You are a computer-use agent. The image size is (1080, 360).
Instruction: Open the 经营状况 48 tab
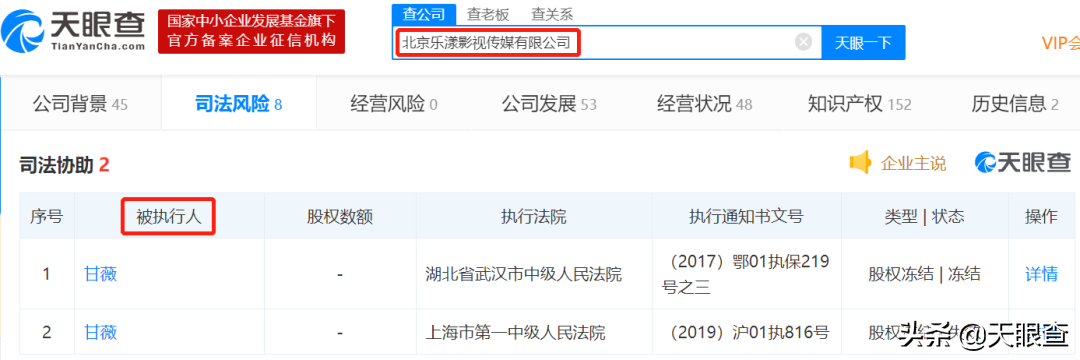(704, 105)
